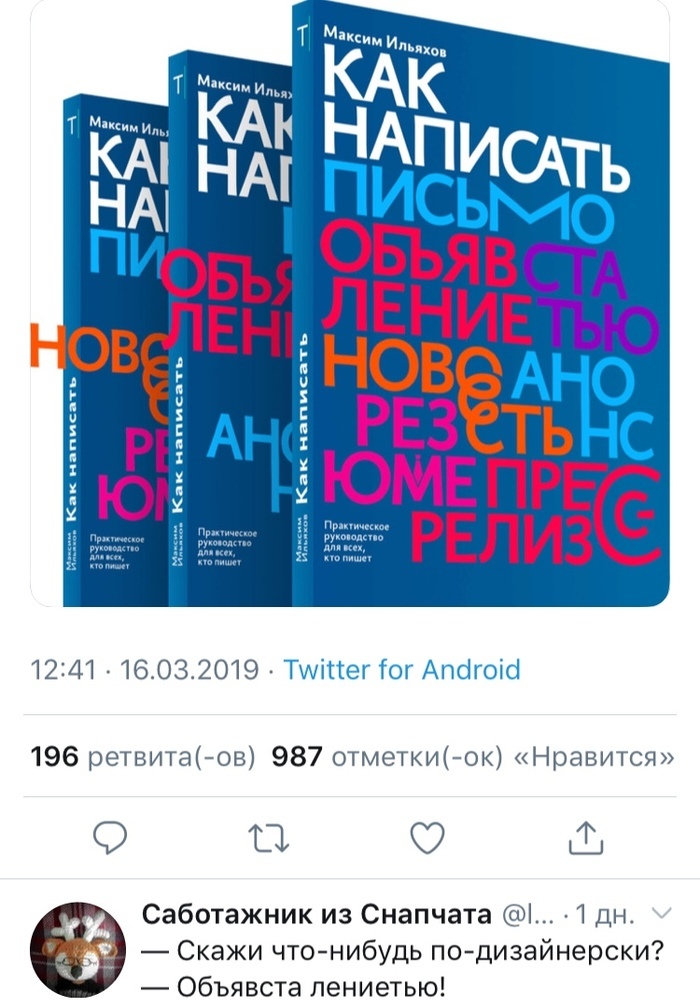Tap the retweet arrows icon
The height and width of the screenshot is (1008, 700).
pyautogui.click(x=269, y=838)
